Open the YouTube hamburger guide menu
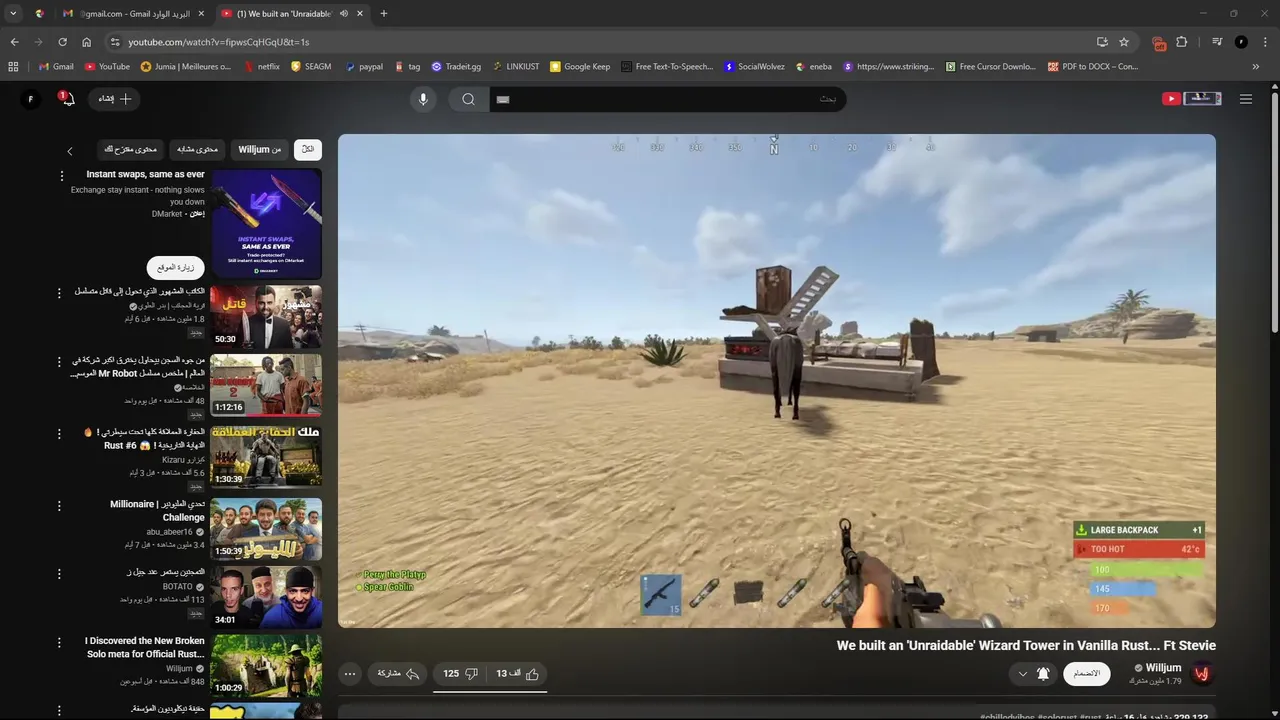This screenshot has height=720, width=1280. coord(1246,99)
